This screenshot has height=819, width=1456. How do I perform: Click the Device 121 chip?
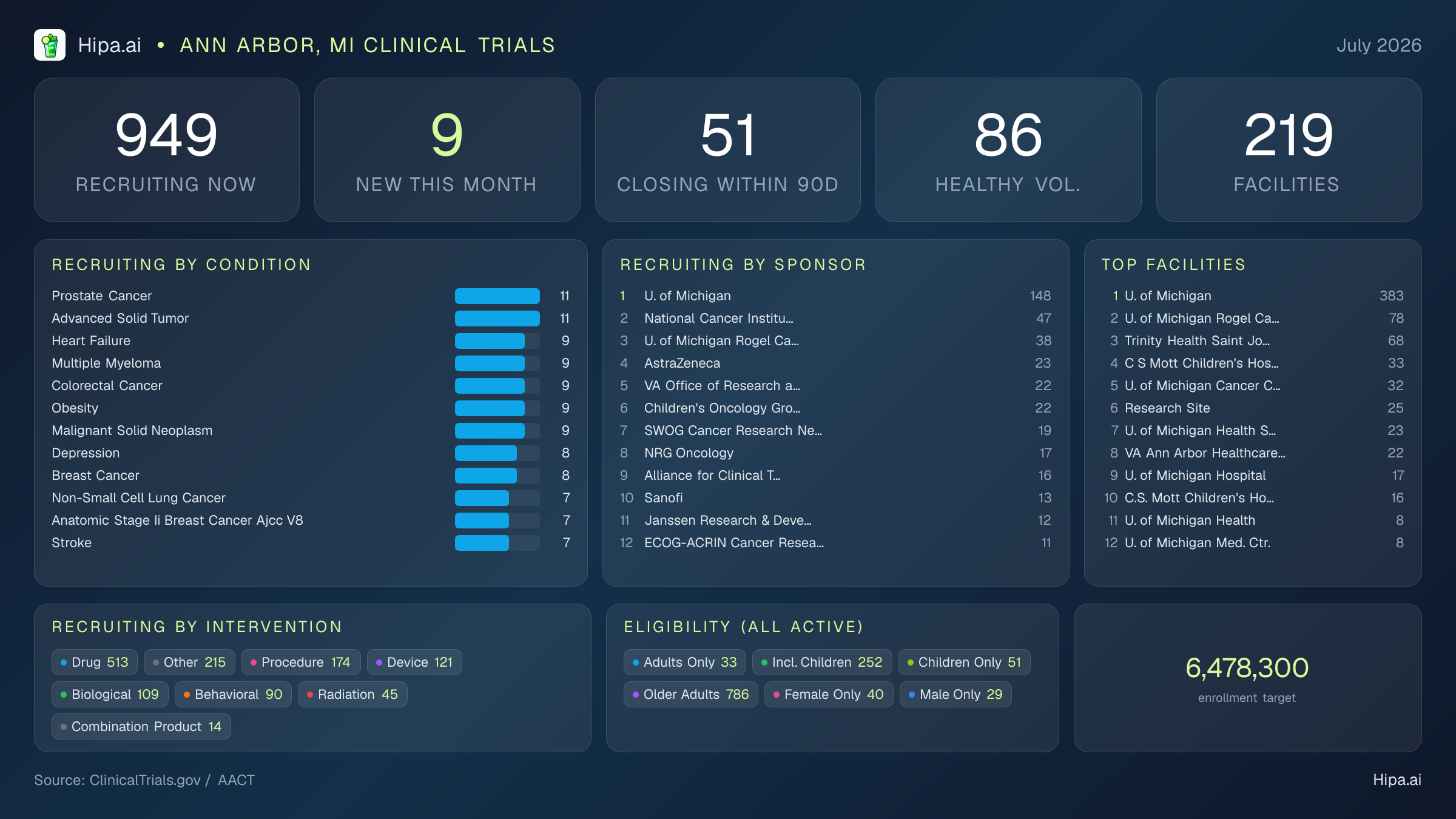tap(414, 662)
